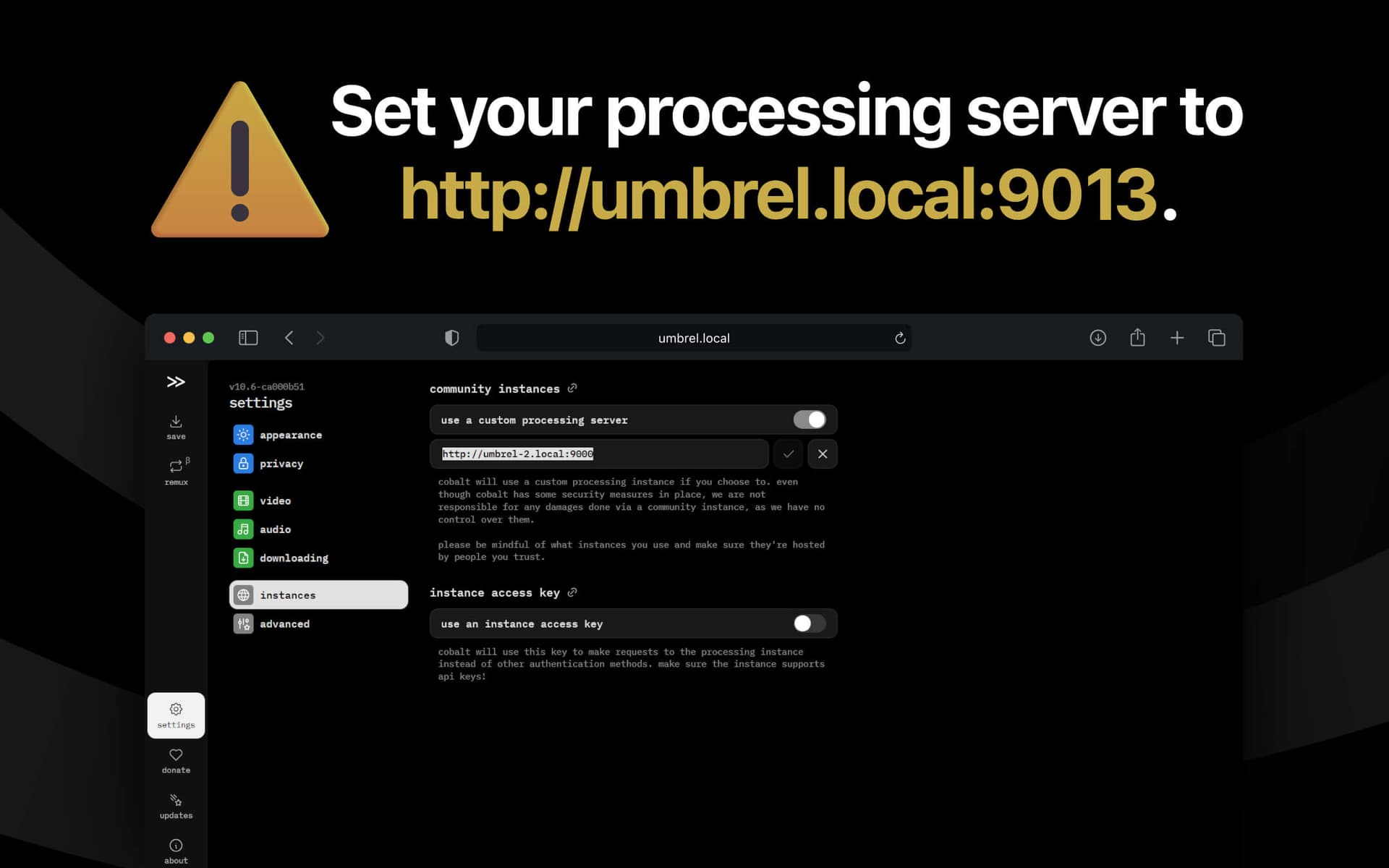This screenshot has height=868, width=1389.
Task: Click the privacy shield in the address bar
Action: (452, 338)
